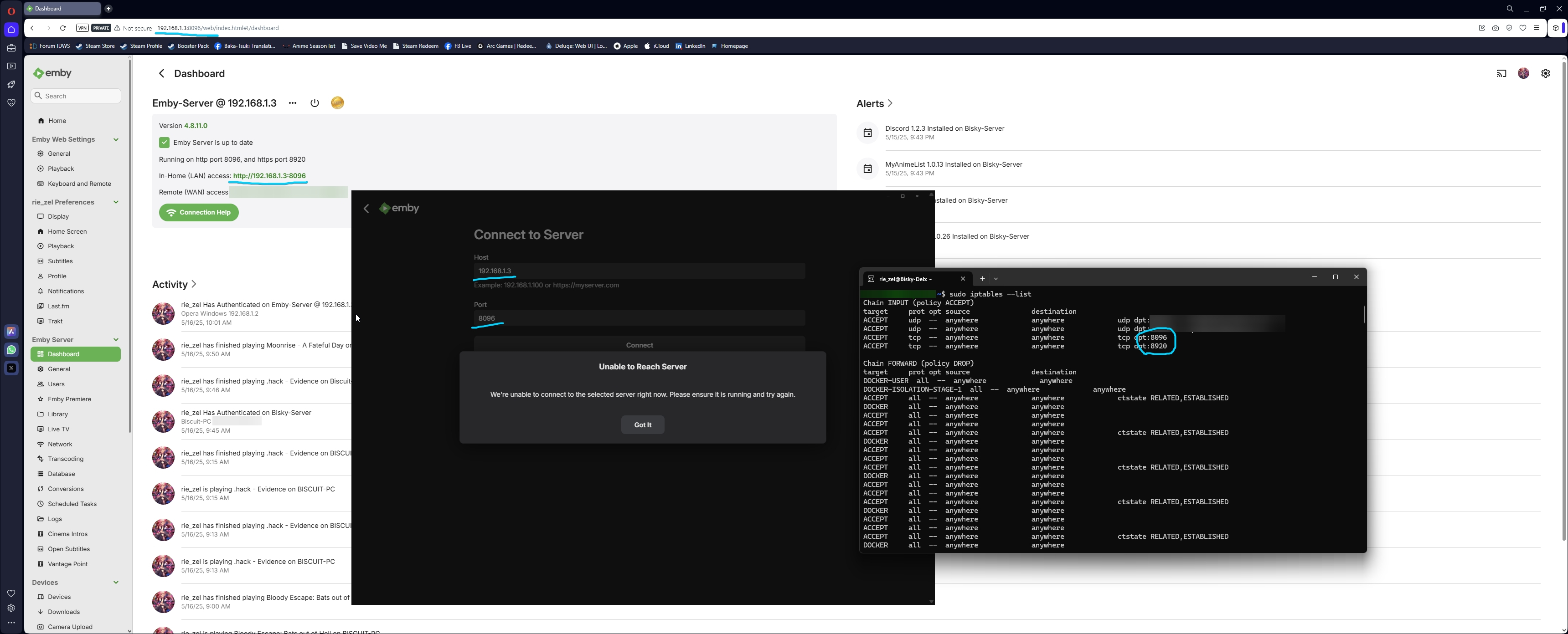Open Dashboard sidebar item
Image resolution: width=1568 pixels, height=634 pixels.
[x=76, y=354]
